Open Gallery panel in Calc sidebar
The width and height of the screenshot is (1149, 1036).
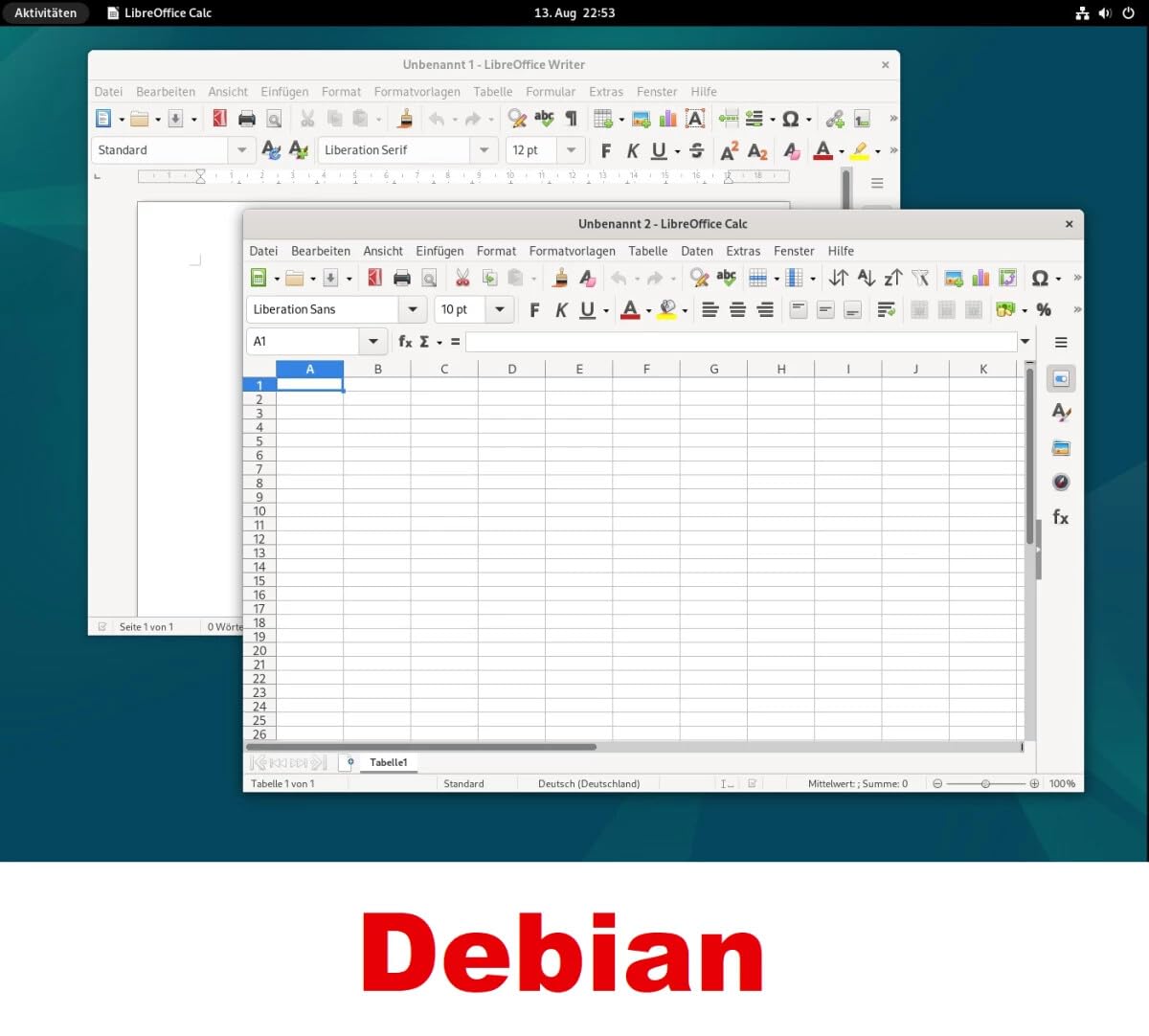coord(1061,447)
